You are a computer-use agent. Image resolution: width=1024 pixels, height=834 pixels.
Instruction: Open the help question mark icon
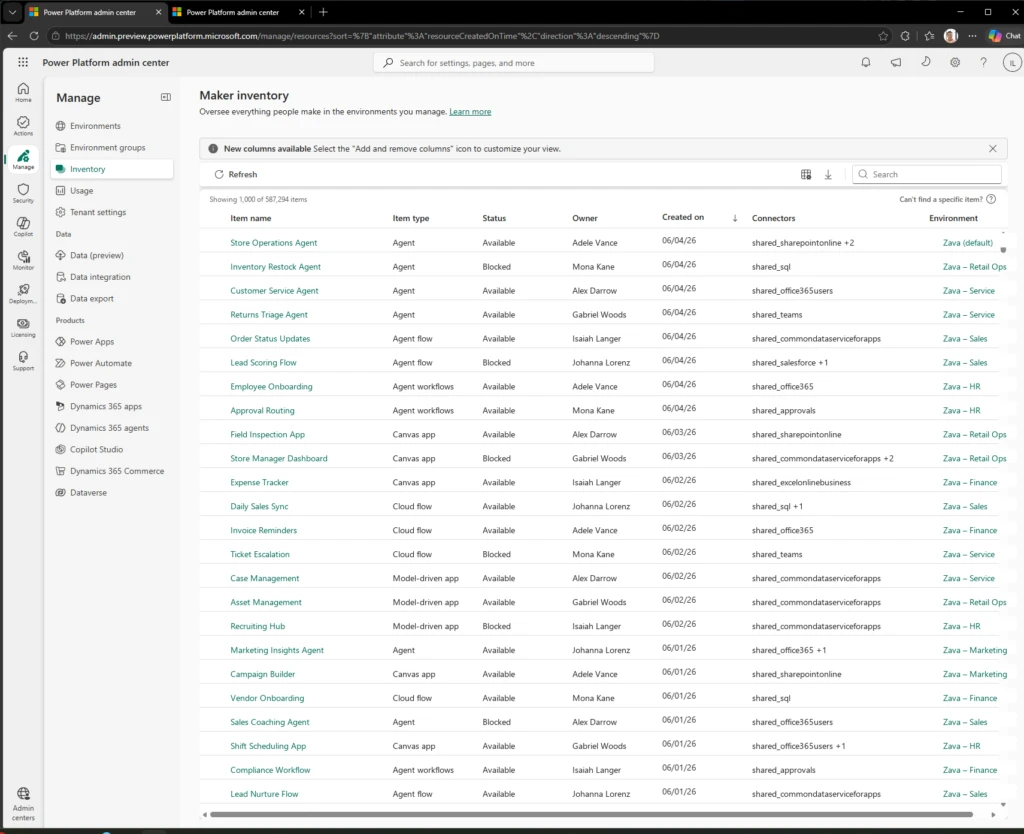(x=984, y=63)
